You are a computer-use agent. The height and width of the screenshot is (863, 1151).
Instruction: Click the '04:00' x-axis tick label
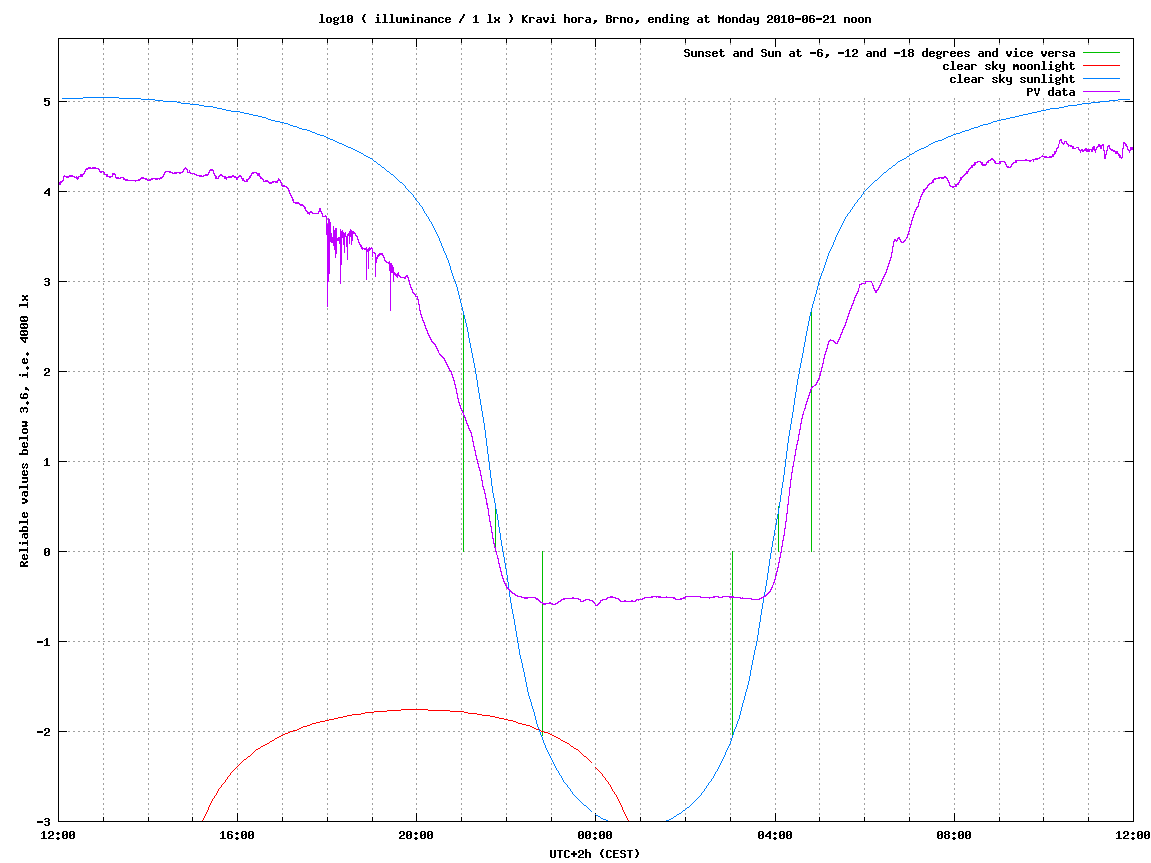click(774, 835)
